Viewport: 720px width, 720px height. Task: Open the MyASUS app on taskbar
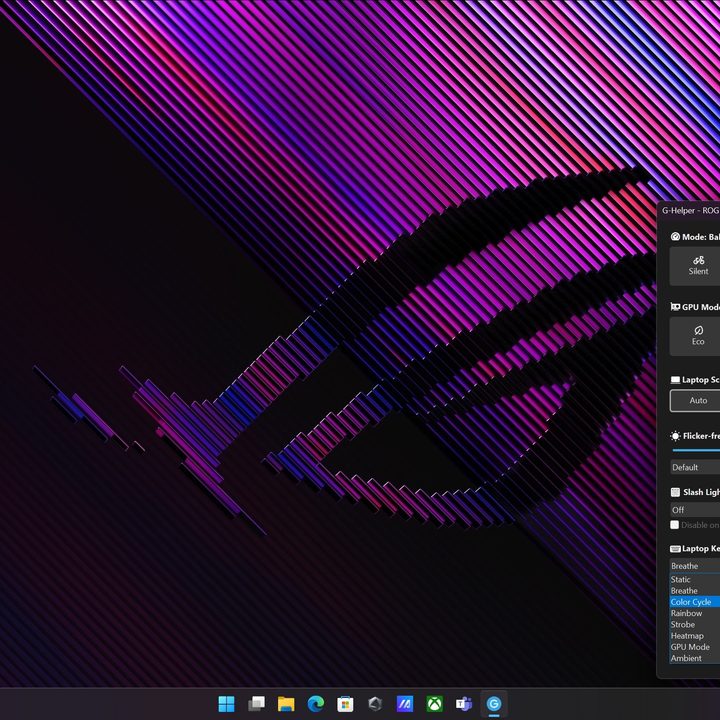[405, 703]
